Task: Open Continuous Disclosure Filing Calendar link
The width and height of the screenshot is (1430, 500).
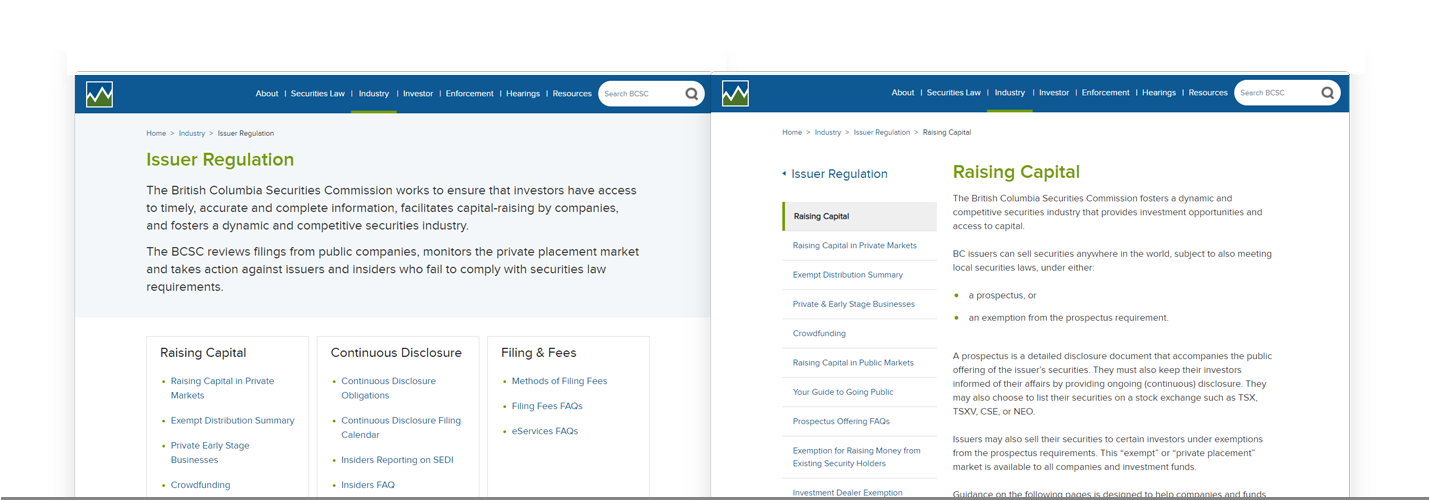Action: pos(401,428)
